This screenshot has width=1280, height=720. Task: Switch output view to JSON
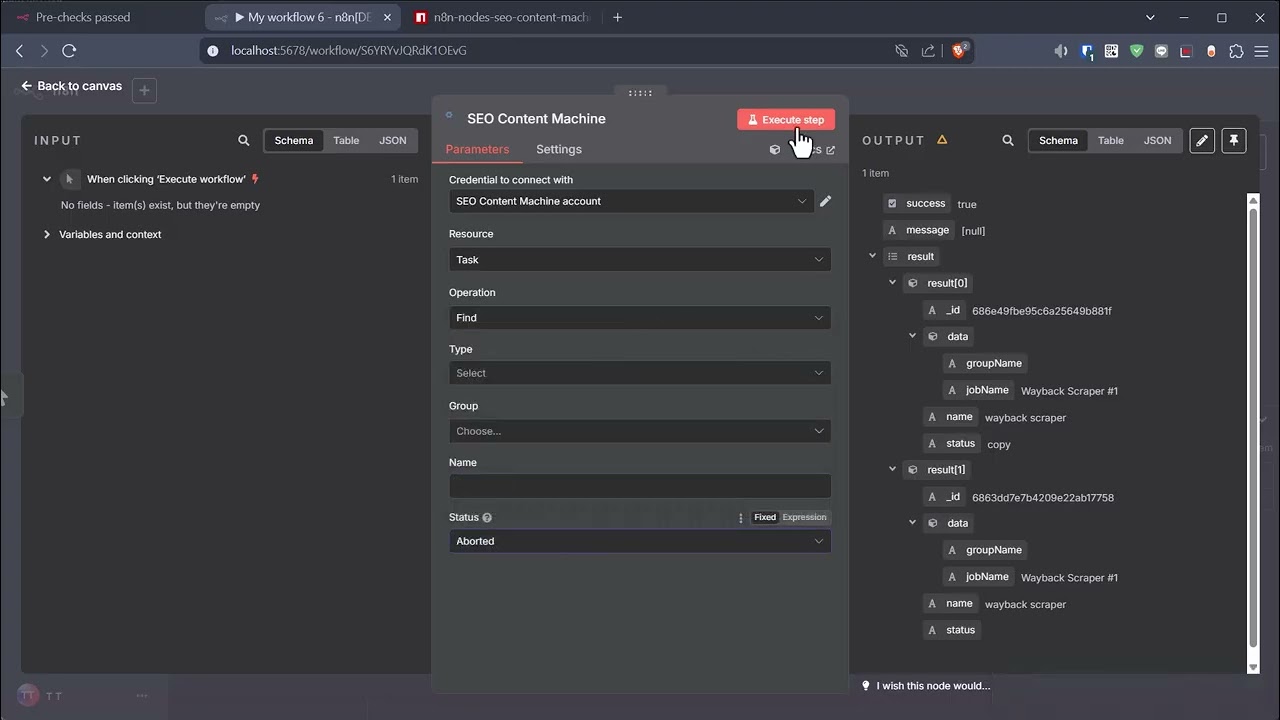click(x=1157, y=141)
